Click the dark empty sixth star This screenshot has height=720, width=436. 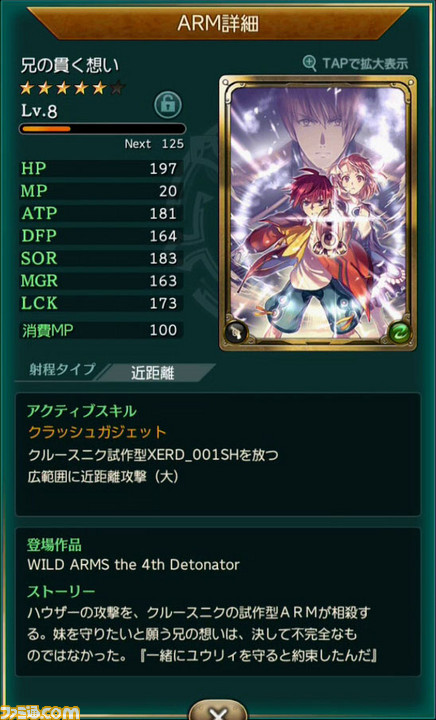pyautogui.click(x=117, y=88)
